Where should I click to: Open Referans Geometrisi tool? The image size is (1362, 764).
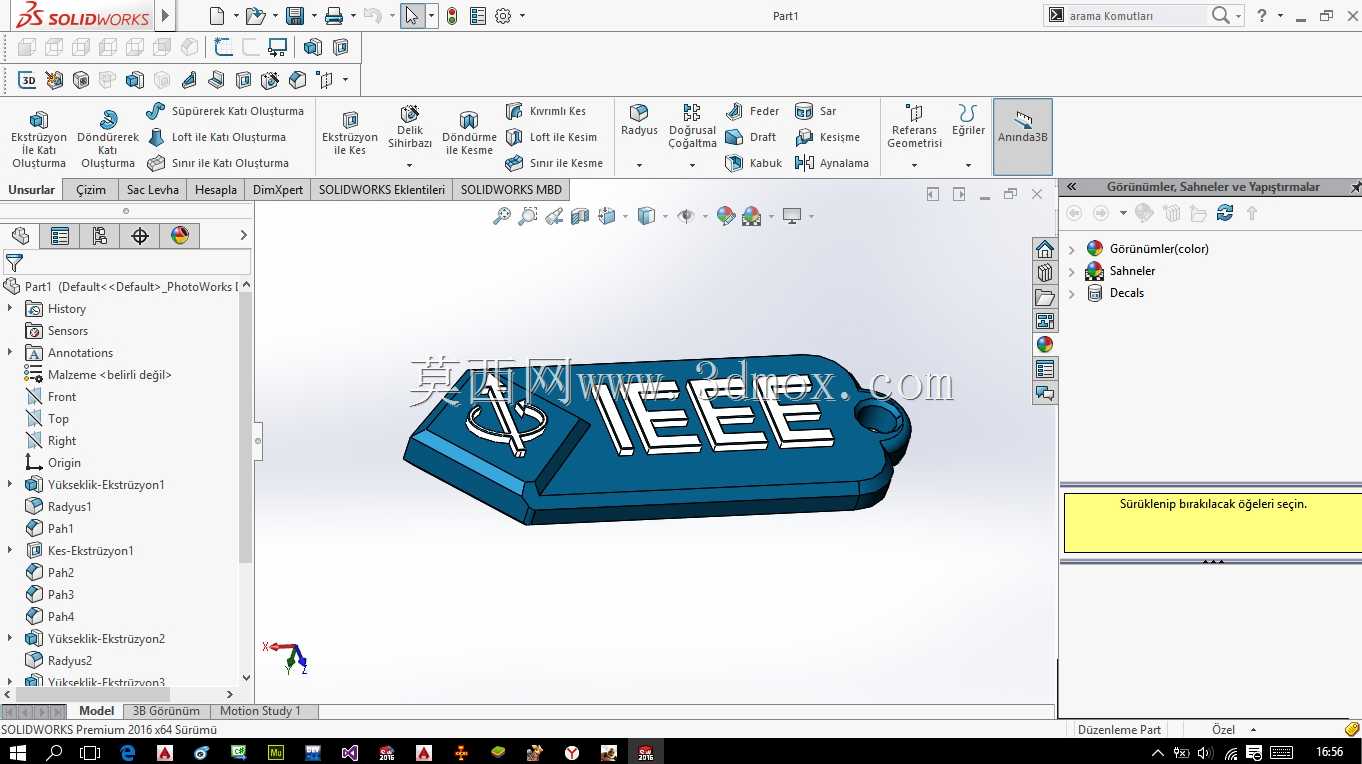click(914, 127)
